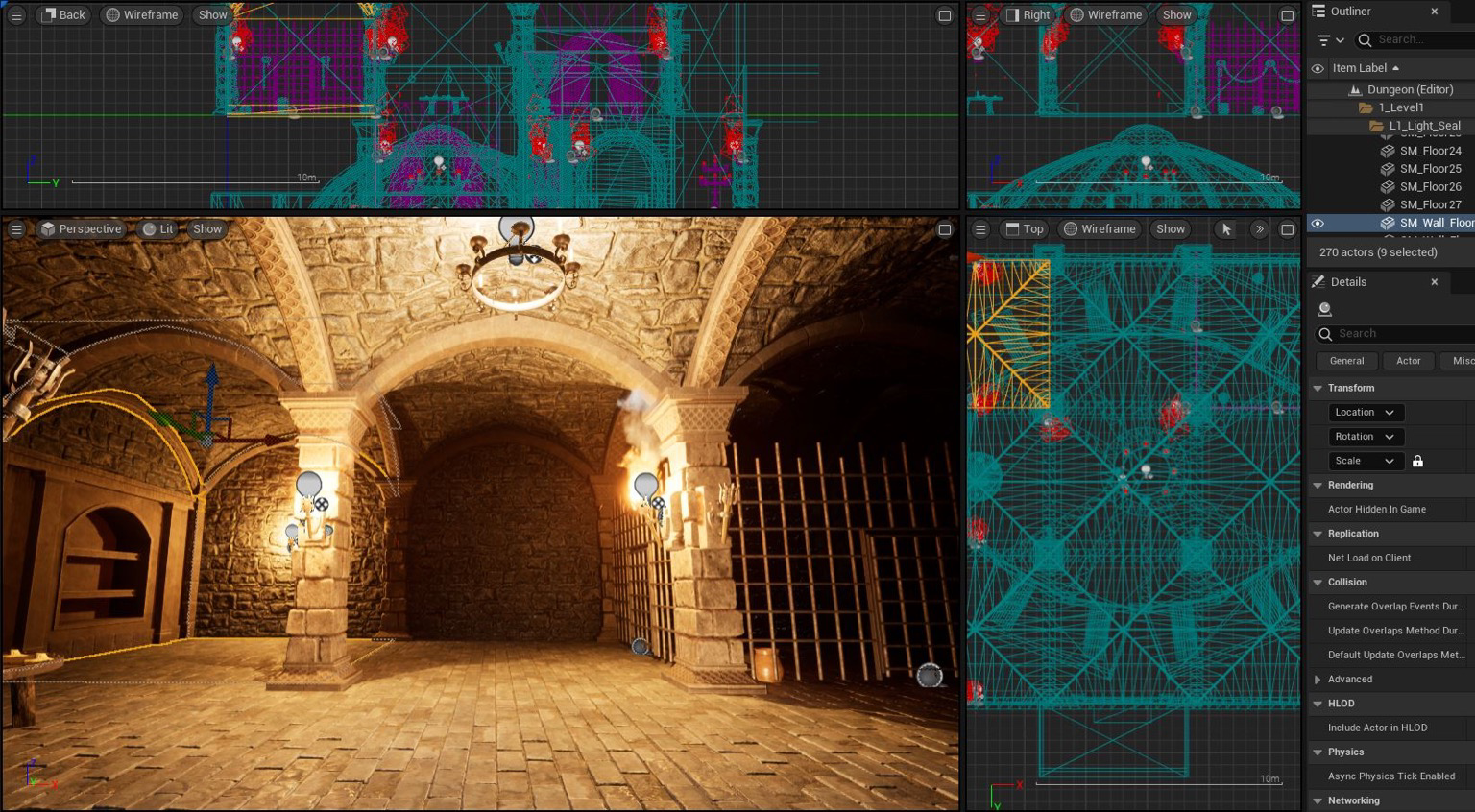Select the General filter tab
The height and width of the screenshot is (812, 1475).
tap(1346, 361)
